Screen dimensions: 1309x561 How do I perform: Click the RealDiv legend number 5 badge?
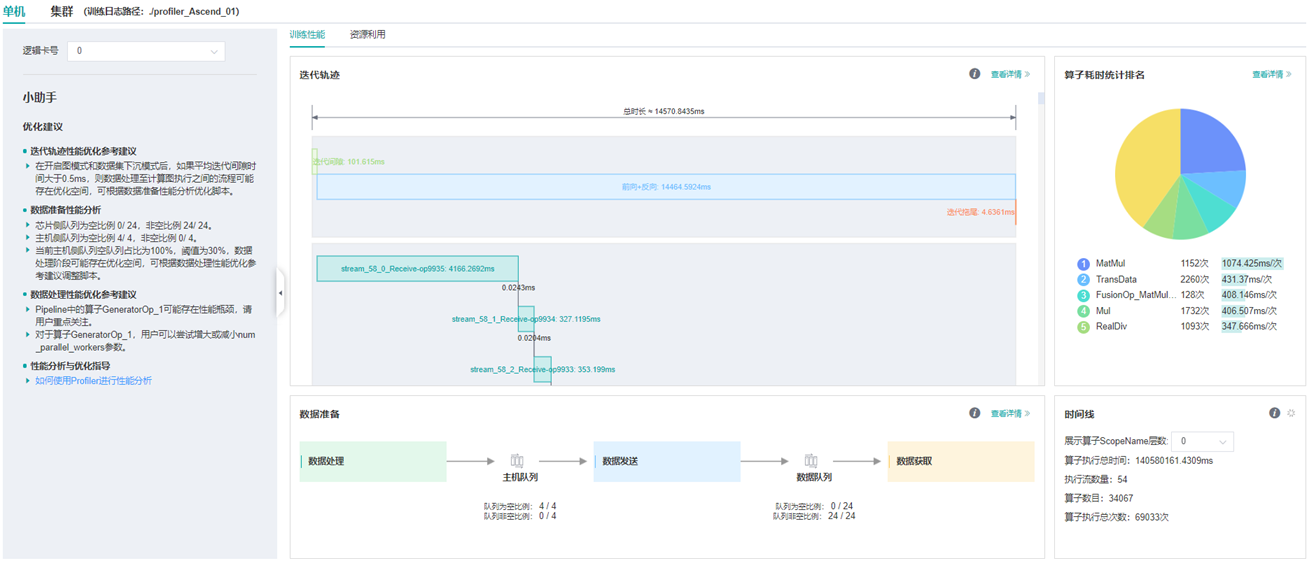(x=1083, y=327)
